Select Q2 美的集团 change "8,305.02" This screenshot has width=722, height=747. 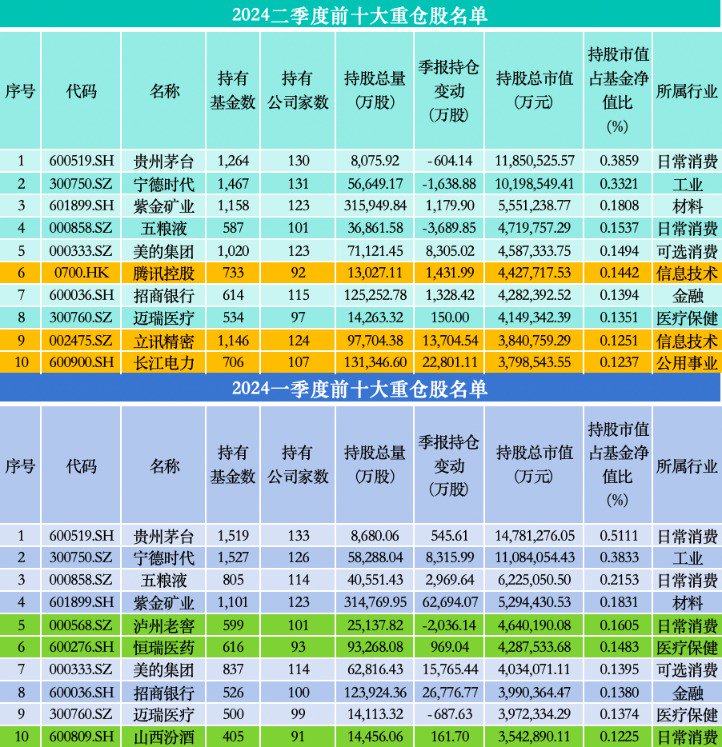(x=449, y=251)
